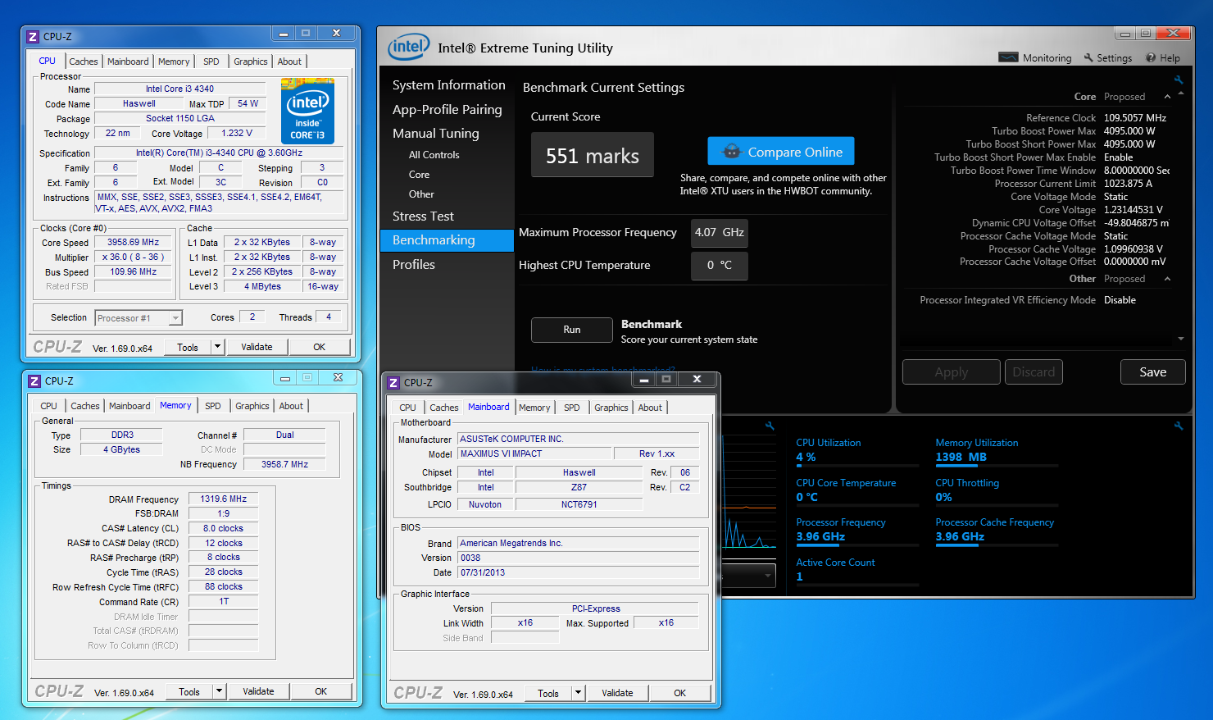1213x720 pixels.
Task: Open Mainboard tab in the Memory CPU-Z window
Action: (130, 406)
